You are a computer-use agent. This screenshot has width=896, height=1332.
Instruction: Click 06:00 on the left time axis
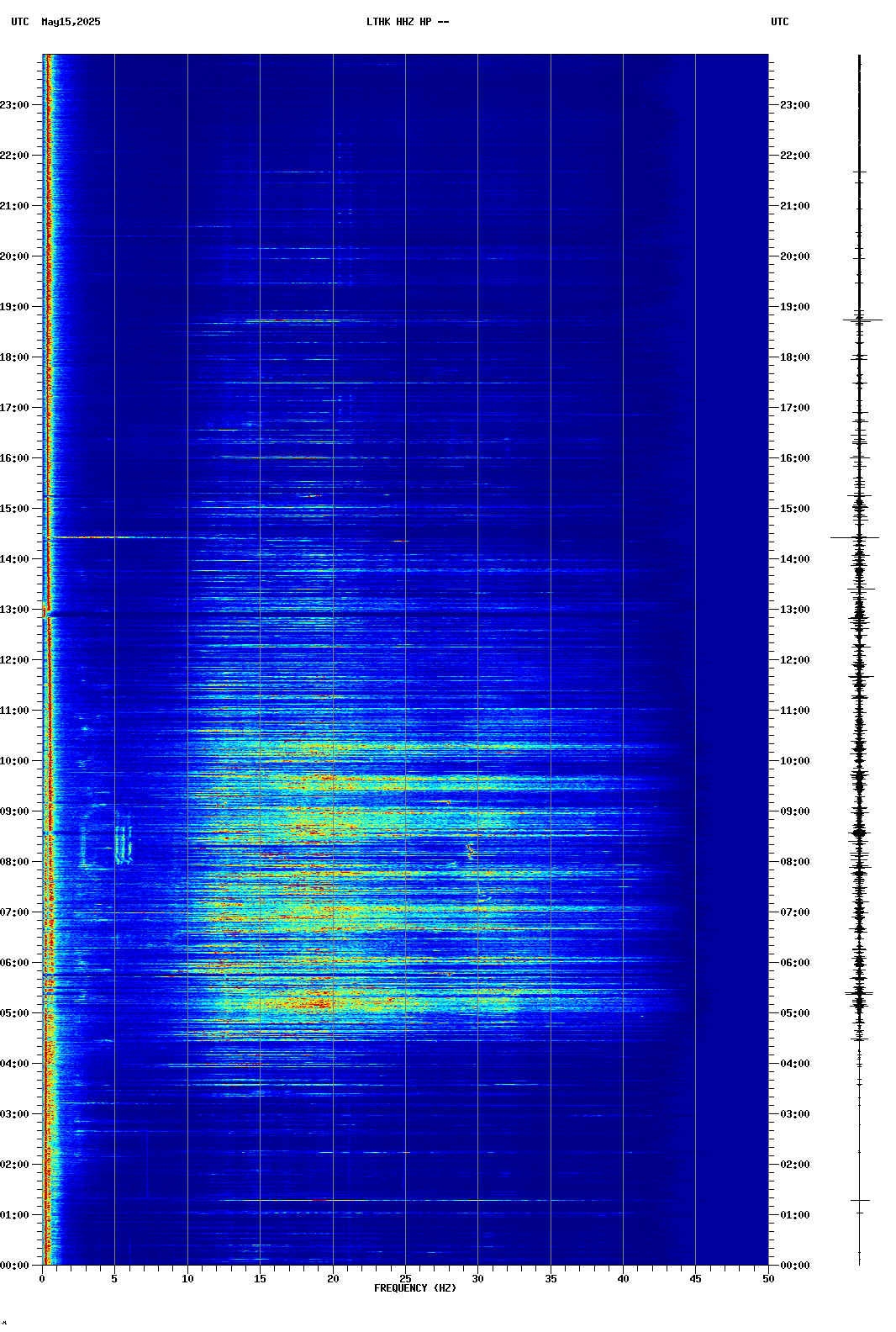[x=15, y=963]
